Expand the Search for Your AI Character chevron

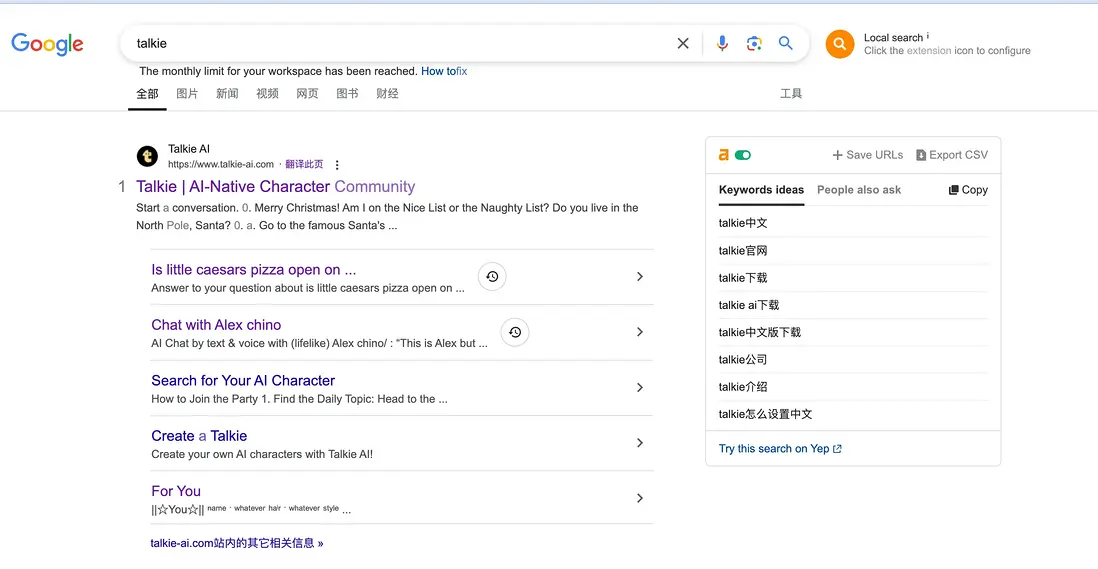640,388
